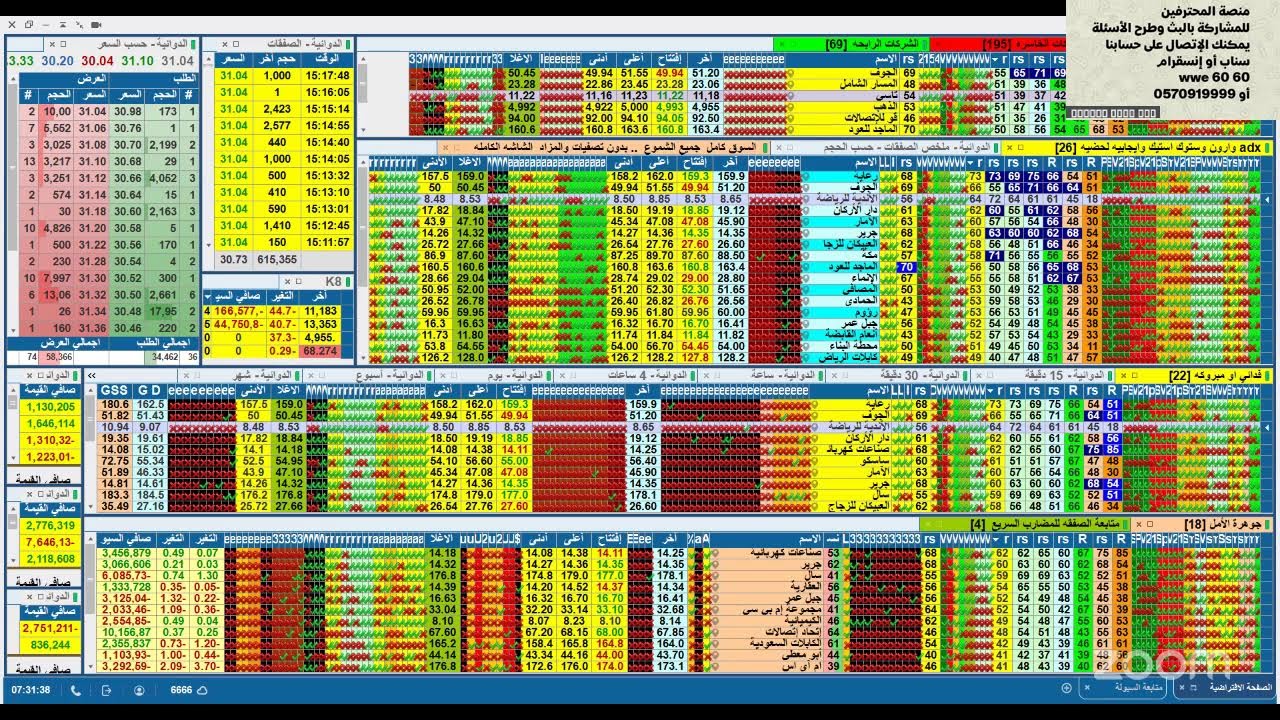The image size is (1280, 720).
Task: Click trade time 15:17:48 in trades panel
Action: 329,76
